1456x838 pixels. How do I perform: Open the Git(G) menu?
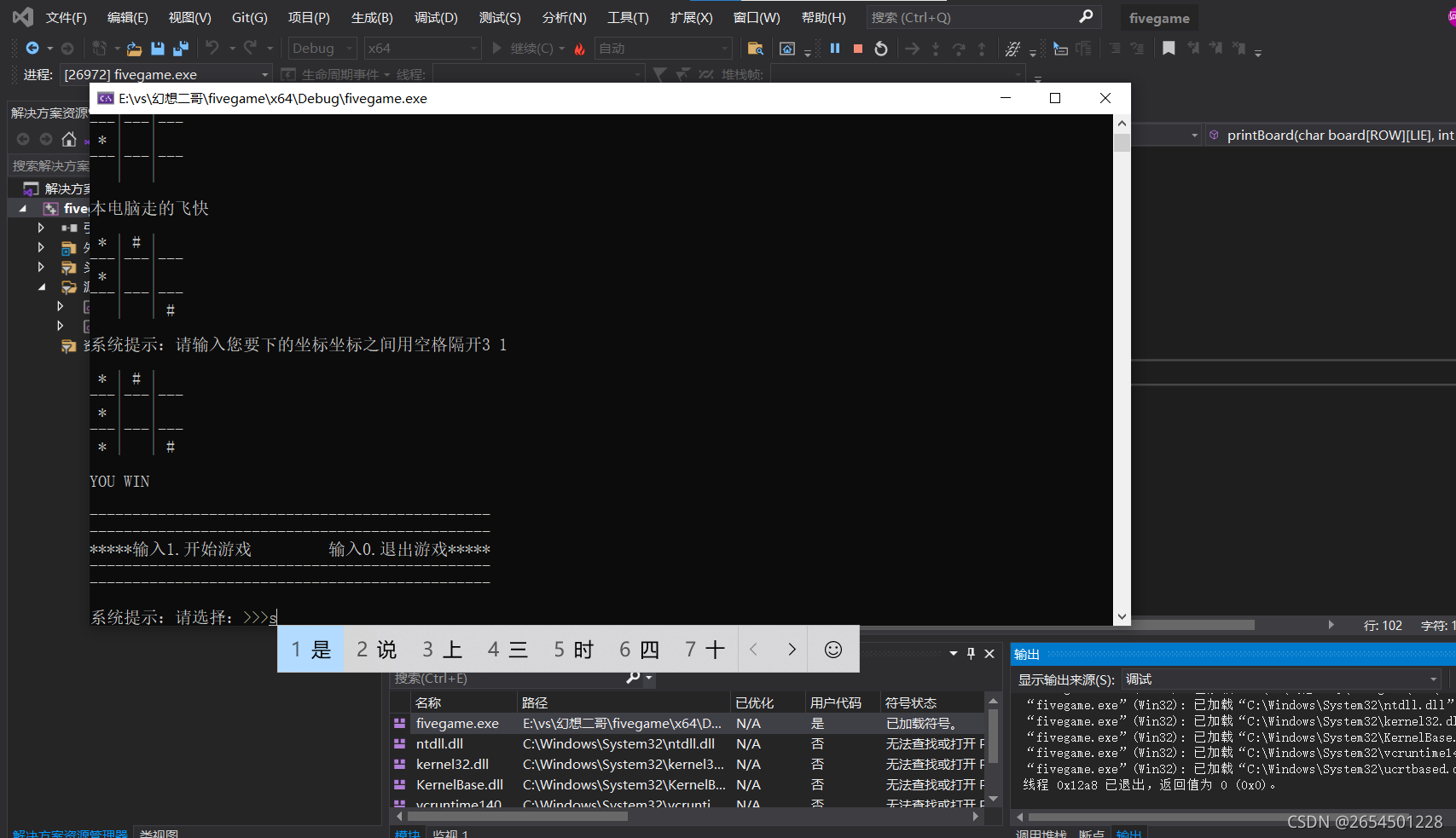[249, 17]
